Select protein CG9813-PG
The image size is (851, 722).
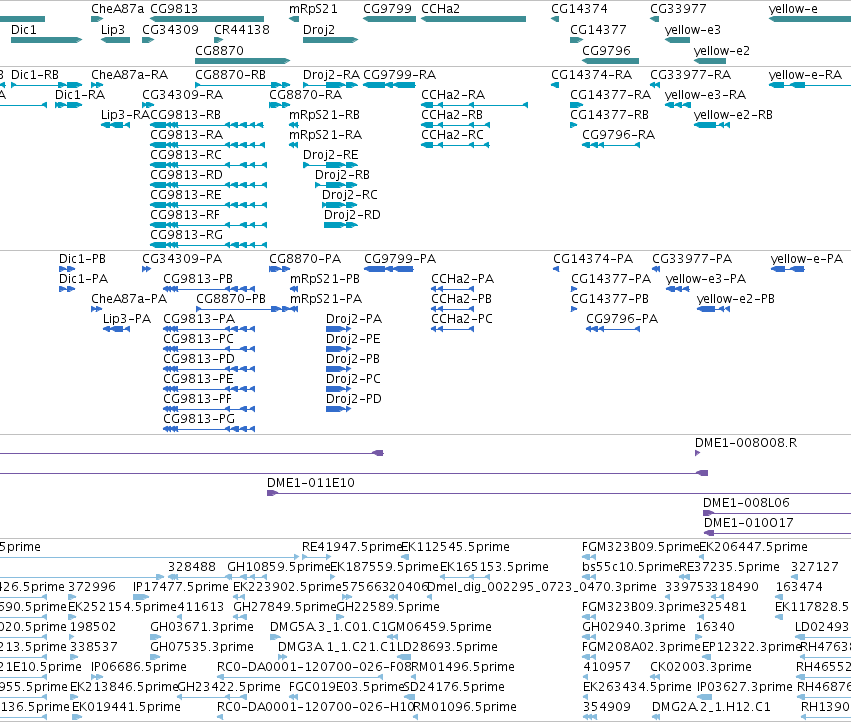[199, 419]
